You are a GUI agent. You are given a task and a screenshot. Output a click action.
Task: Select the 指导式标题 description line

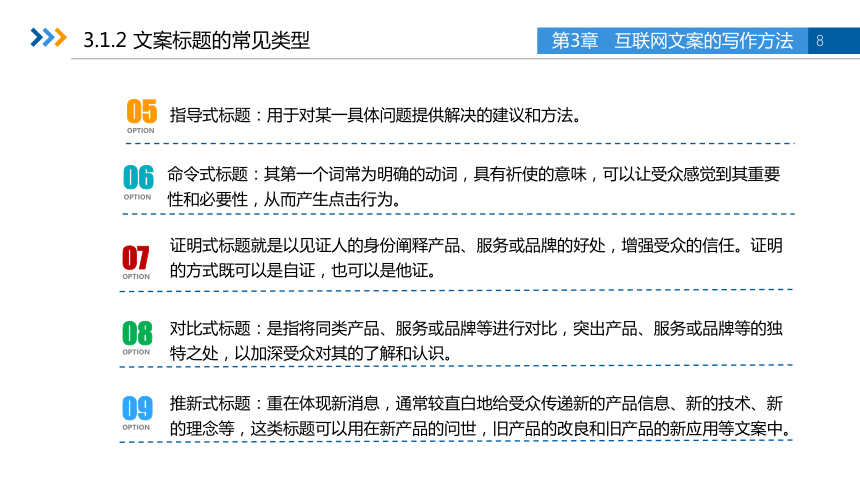[x=376, y=115]
